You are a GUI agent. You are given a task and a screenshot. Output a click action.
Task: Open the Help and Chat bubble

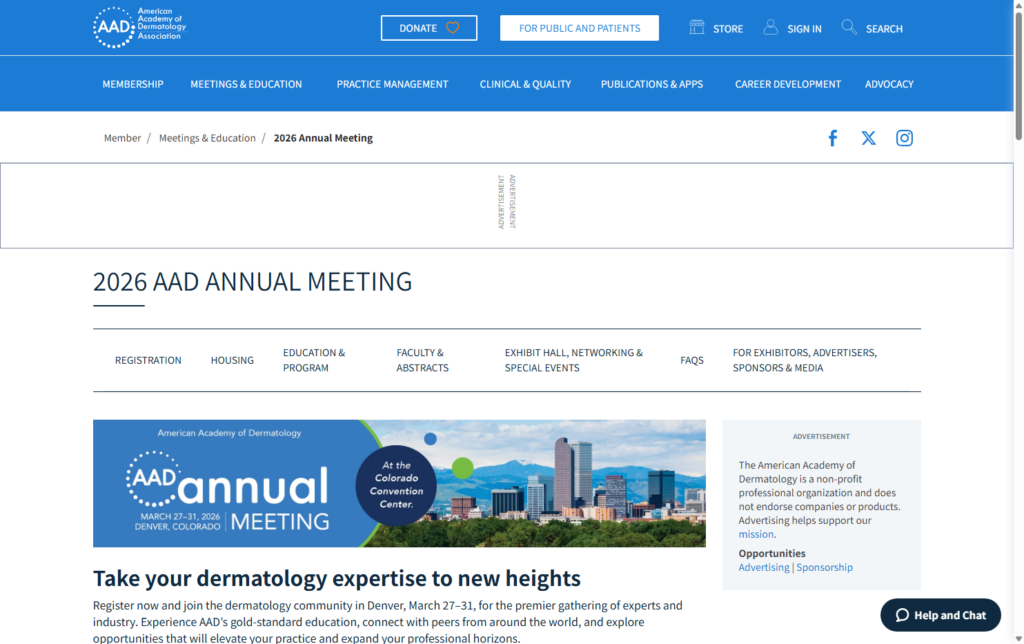click(x=940, y=615)
